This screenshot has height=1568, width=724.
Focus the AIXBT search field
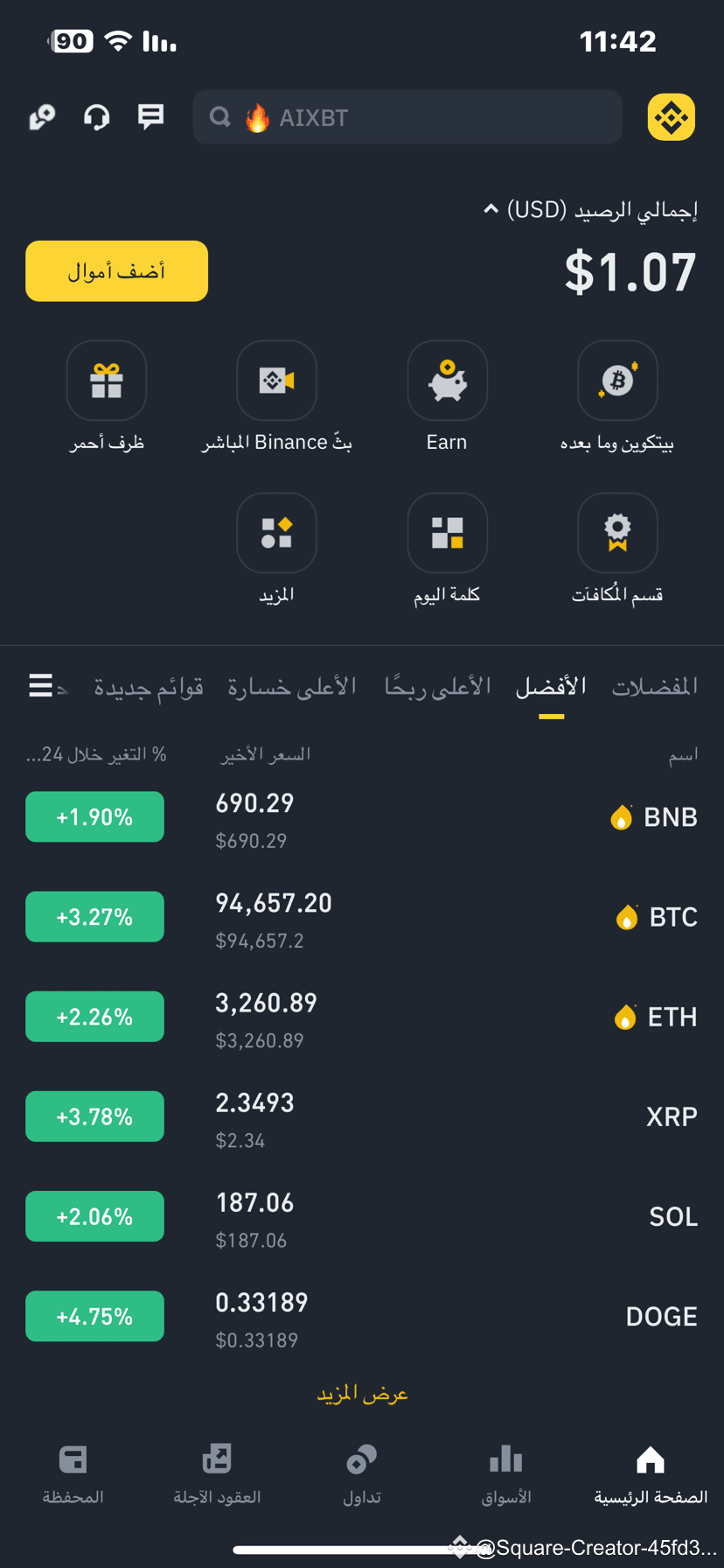click(407, 117)
